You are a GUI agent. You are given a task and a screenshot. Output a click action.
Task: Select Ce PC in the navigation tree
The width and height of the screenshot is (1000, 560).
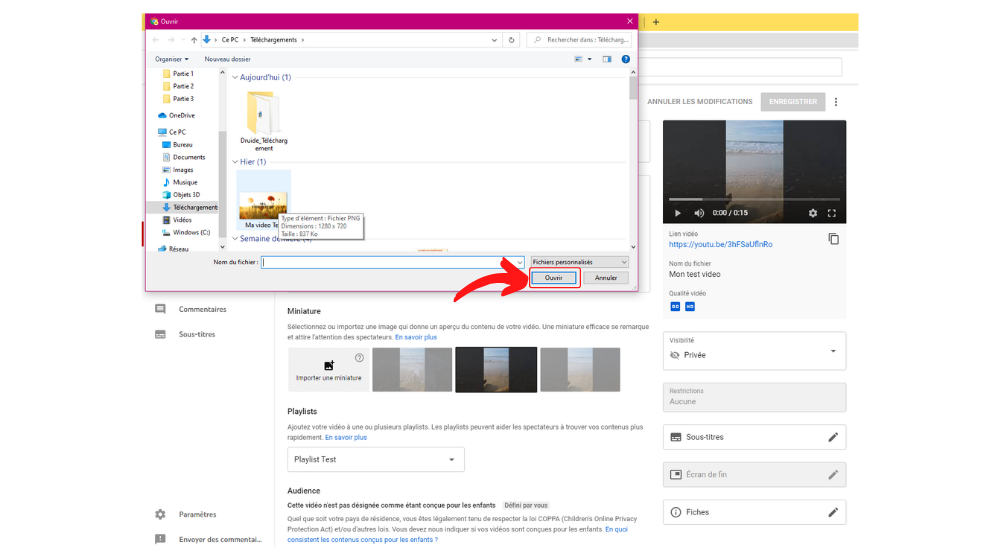click(172, 132)
